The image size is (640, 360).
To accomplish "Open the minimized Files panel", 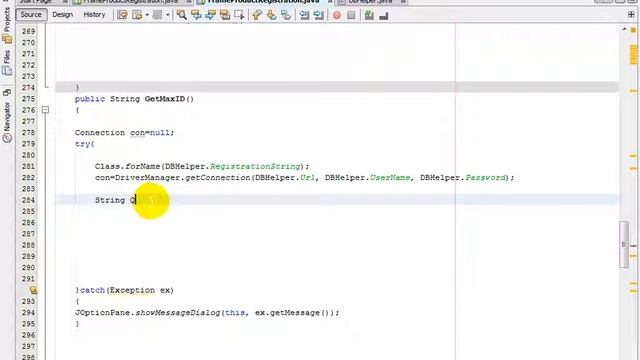I will (x=7, y=62).
